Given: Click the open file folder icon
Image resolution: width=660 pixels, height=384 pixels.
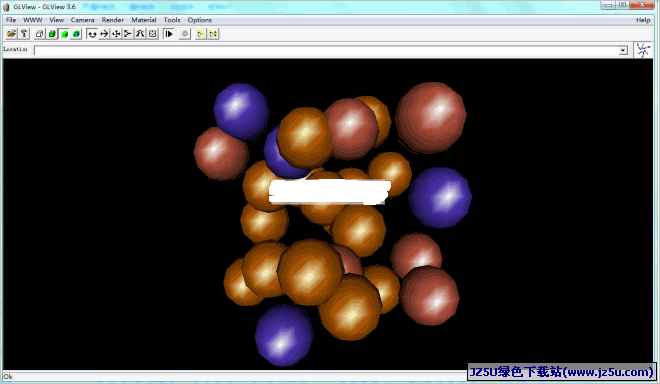Looking at the screenshot, I should tap(11, 34).
